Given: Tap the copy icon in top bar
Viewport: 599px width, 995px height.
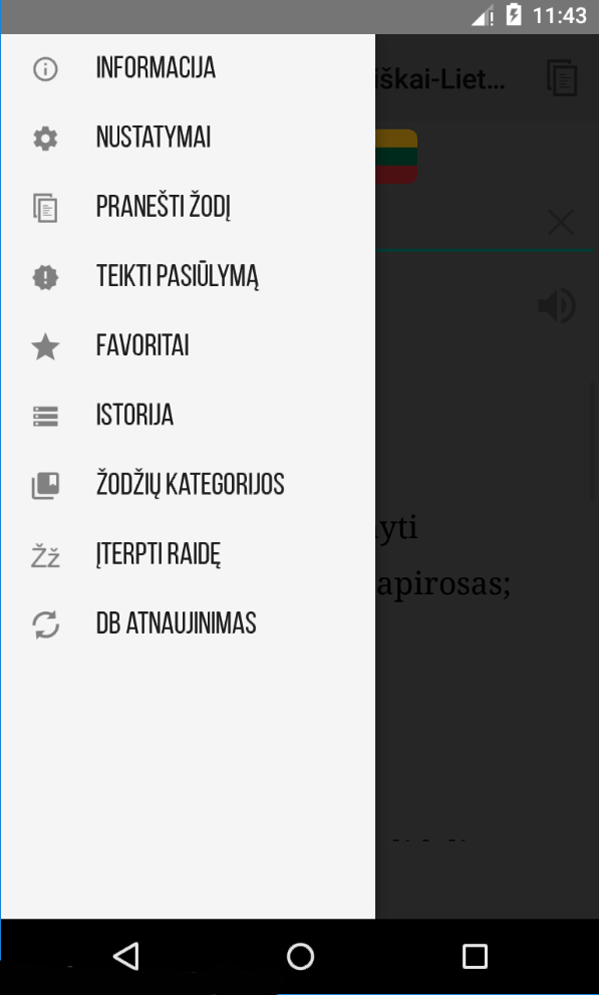Looking at the screenshot, I should point(562,78).
